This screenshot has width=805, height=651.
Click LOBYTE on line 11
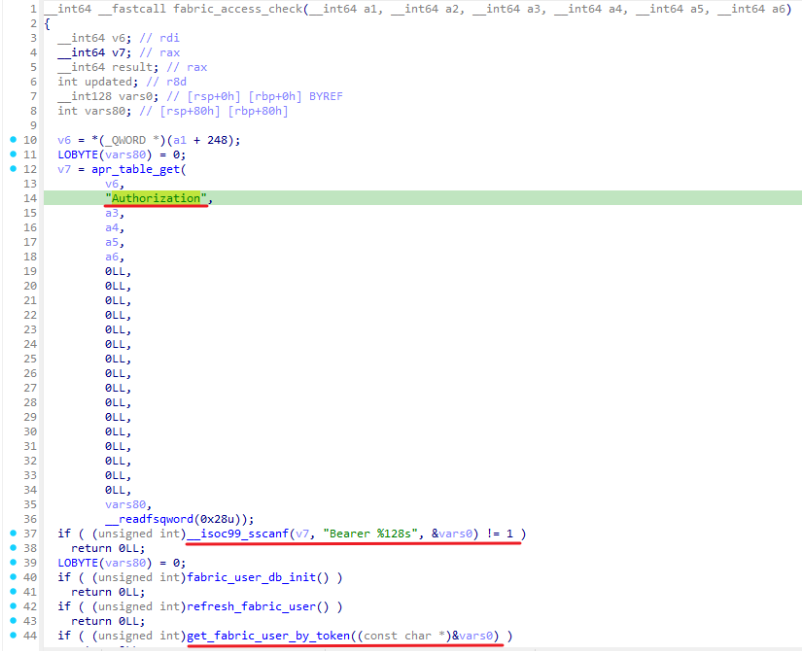78,155
